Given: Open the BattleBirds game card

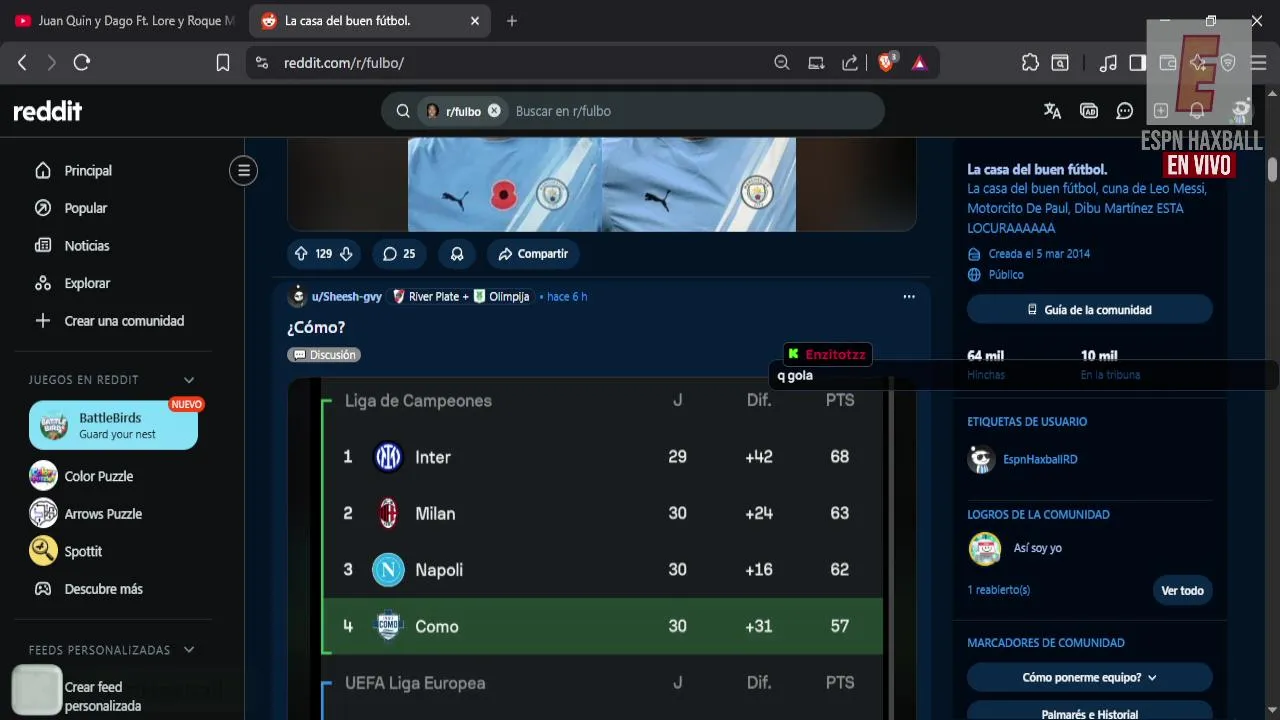Looking at the screenshot, I should pyautogui.click(x=113, y=425).
